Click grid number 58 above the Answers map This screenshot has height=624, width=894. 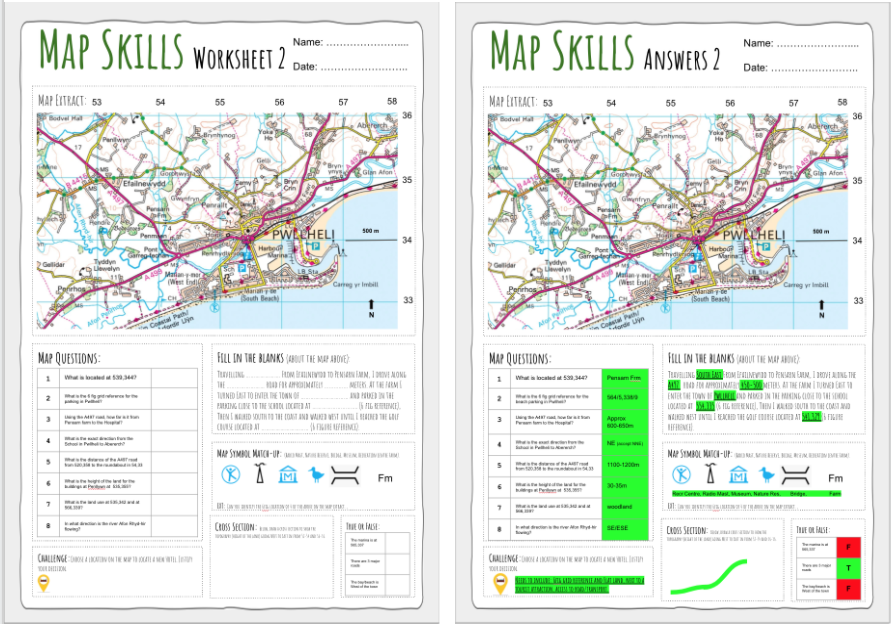coord(842,102)
